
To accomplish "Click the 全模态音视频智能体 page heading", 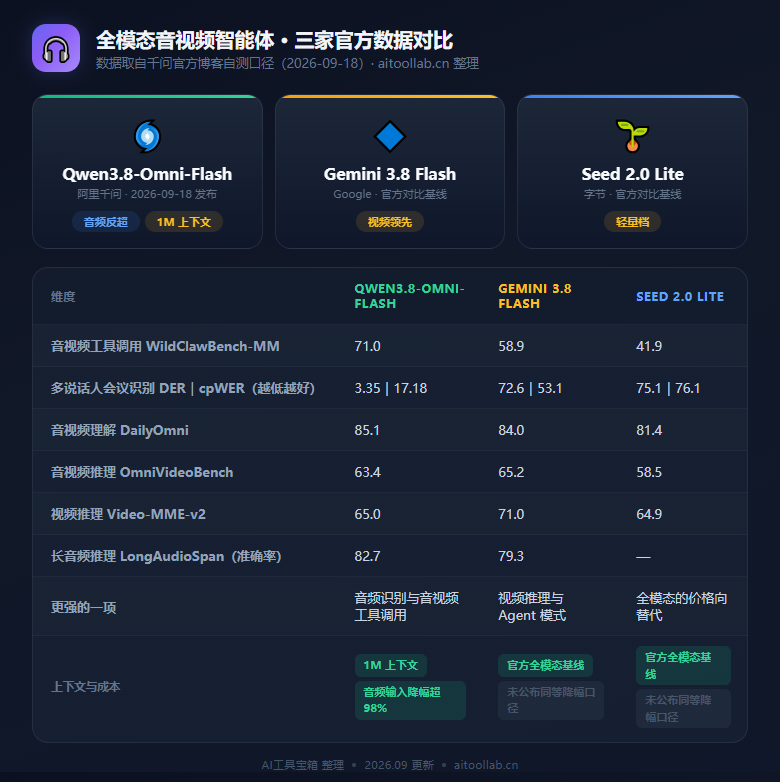I will pos(274,41).
